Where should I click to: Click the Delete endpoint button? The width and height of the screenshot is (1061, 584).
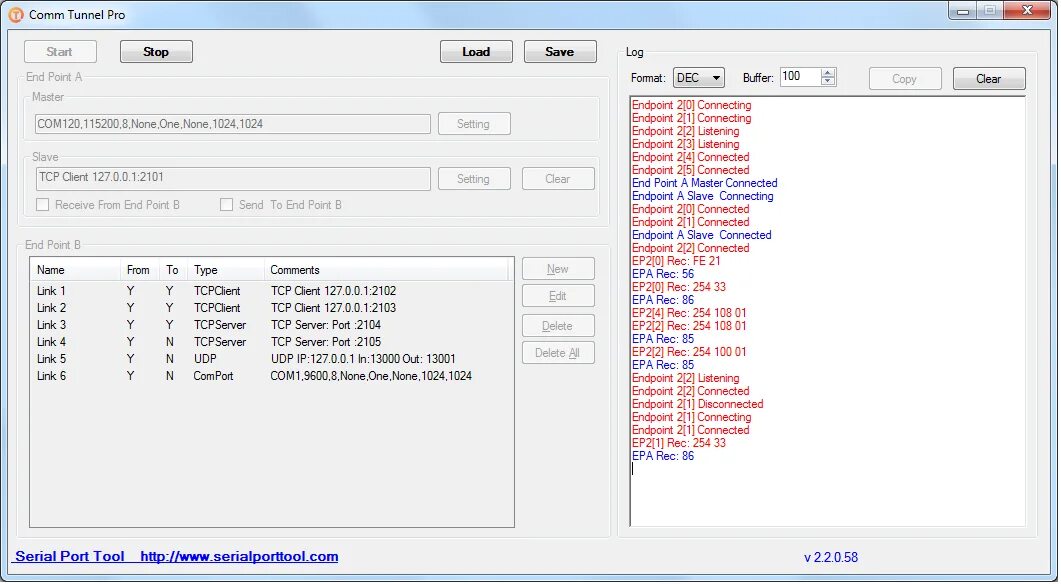558,325
